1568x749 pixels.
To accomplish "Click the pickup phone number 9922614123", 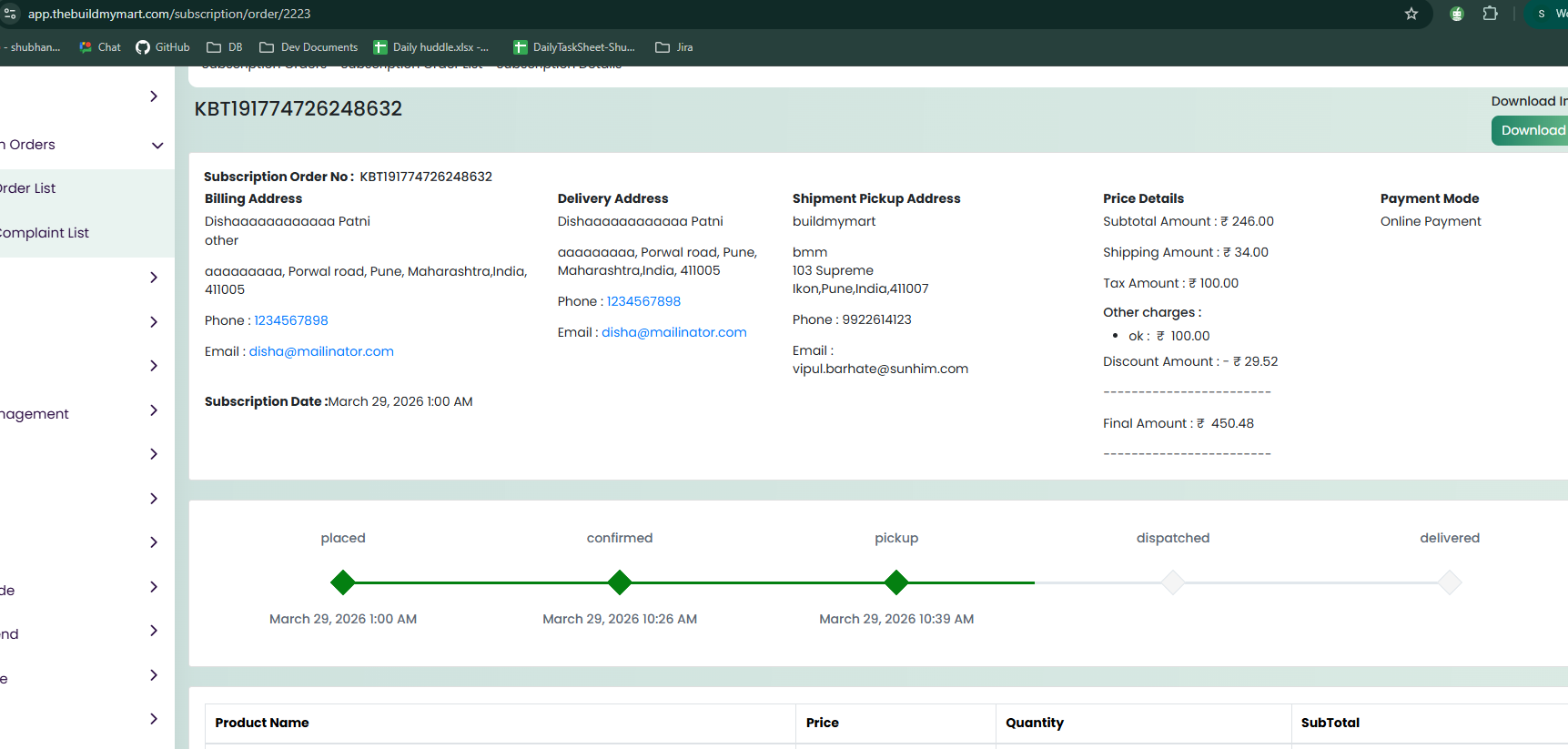I will [x=876, y=319].
